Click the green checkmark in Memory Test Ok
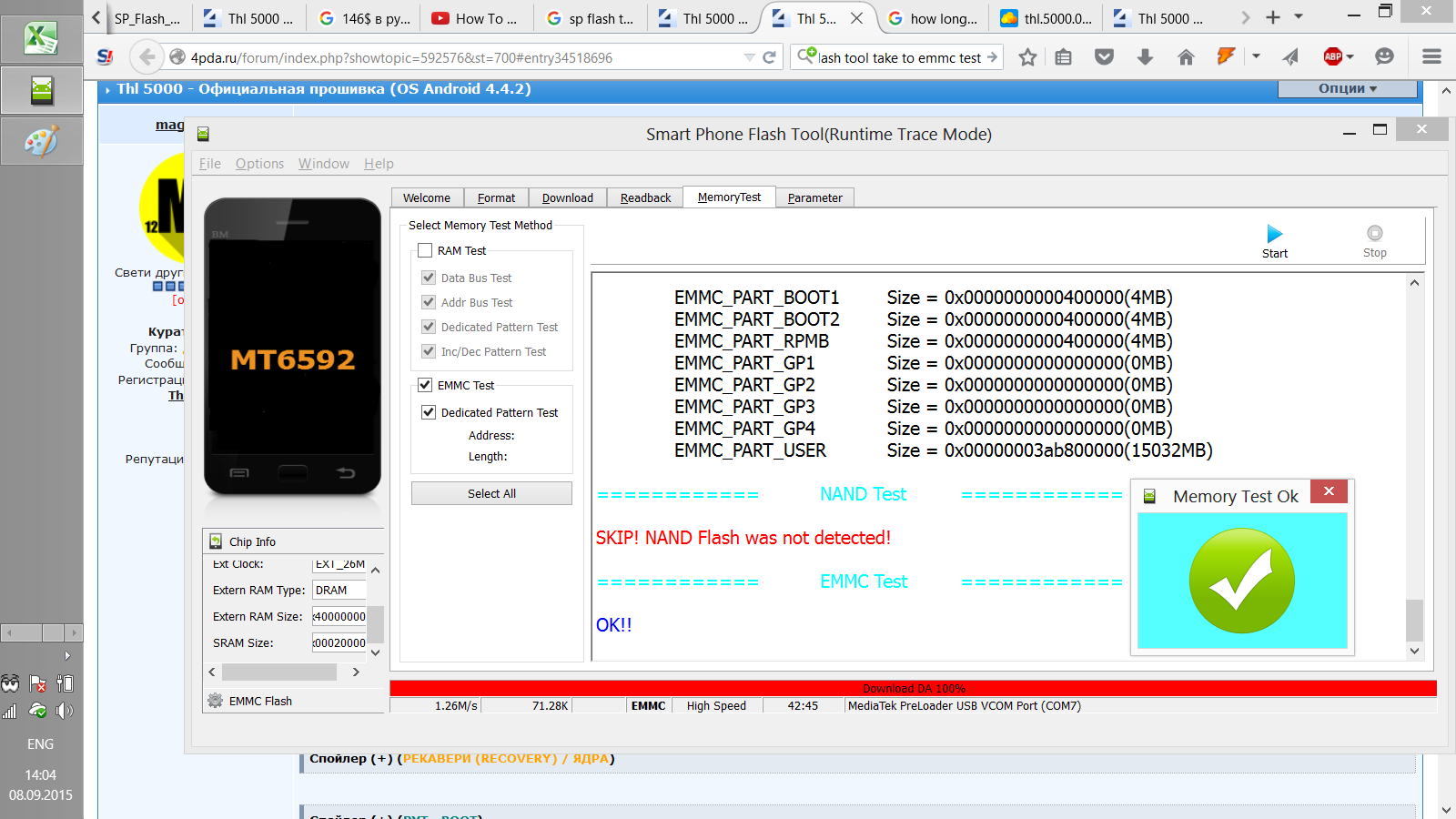Image resolution: width=1456 pixels, height=819 pixels. point(1242,581)
